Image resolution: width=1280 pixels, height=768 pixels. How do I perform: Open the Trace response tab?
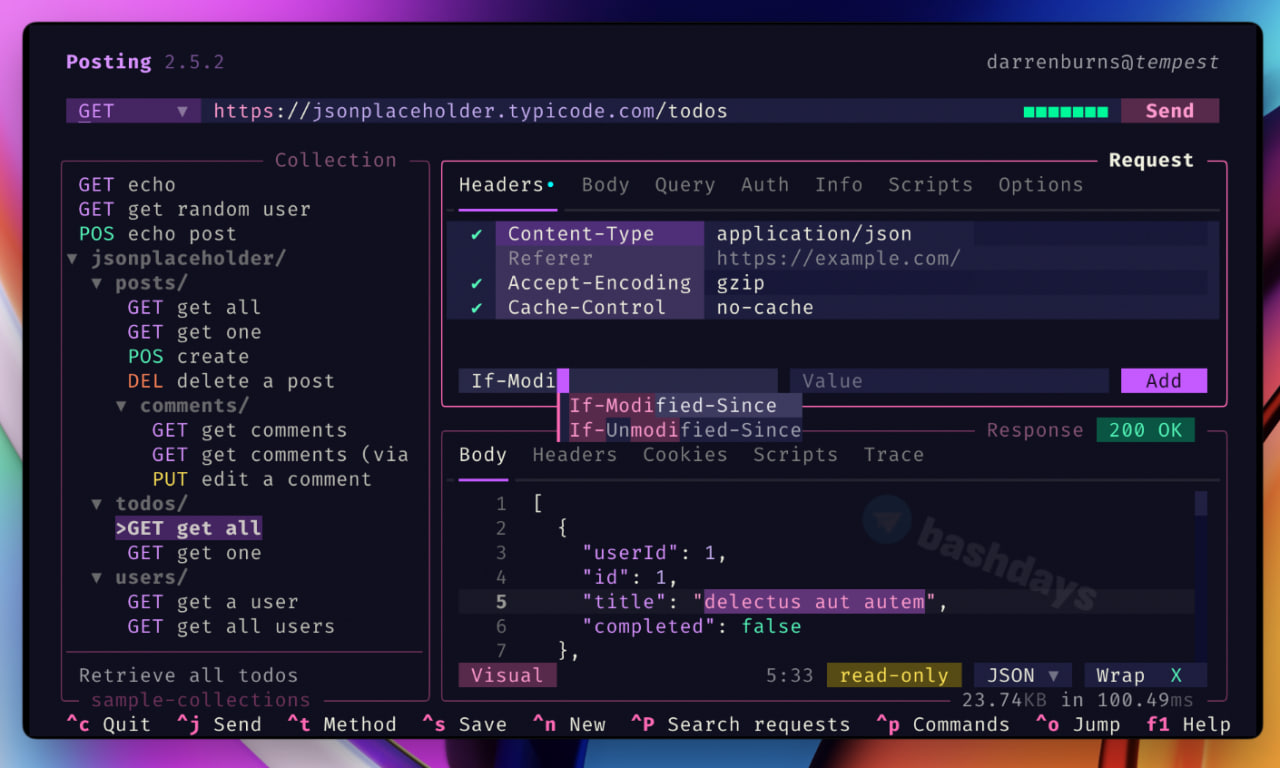tap(893, 455)
